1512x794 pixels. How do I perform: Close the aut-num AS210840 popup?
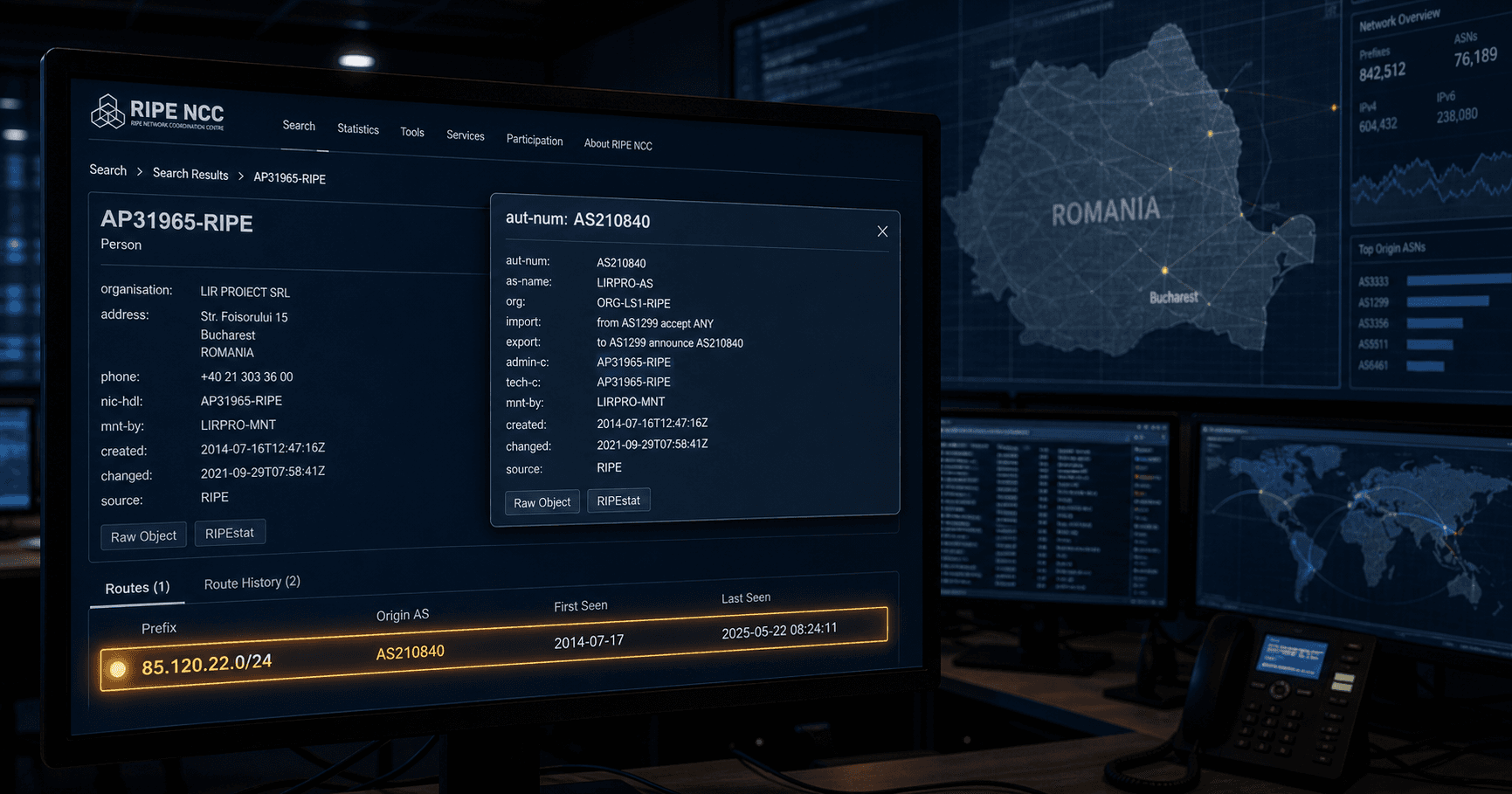point(882,231)
